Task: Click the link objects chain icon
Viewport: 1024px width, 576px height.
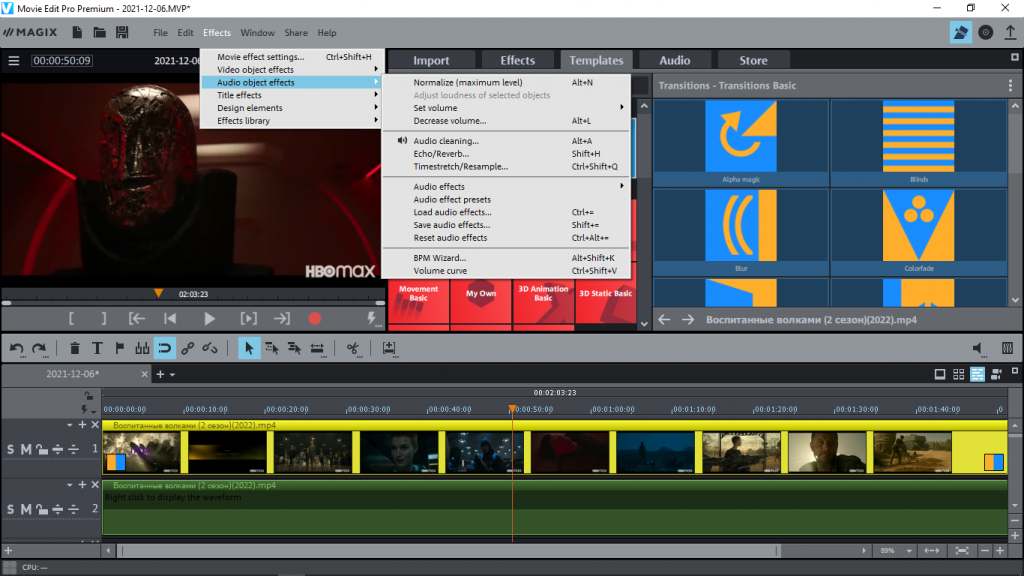Action: (x=187, y=348)
